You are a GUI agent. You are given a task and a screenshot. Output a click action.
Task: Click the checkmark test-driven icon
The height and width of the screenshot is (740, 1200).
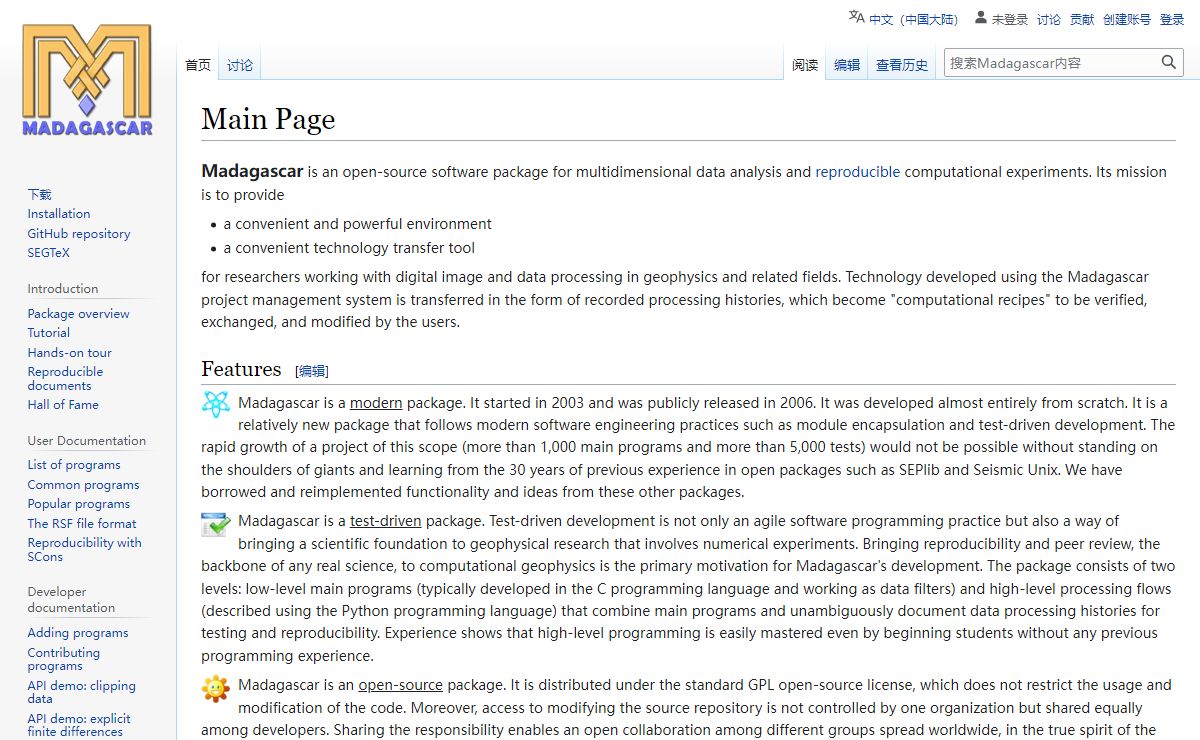click(215, 523)
